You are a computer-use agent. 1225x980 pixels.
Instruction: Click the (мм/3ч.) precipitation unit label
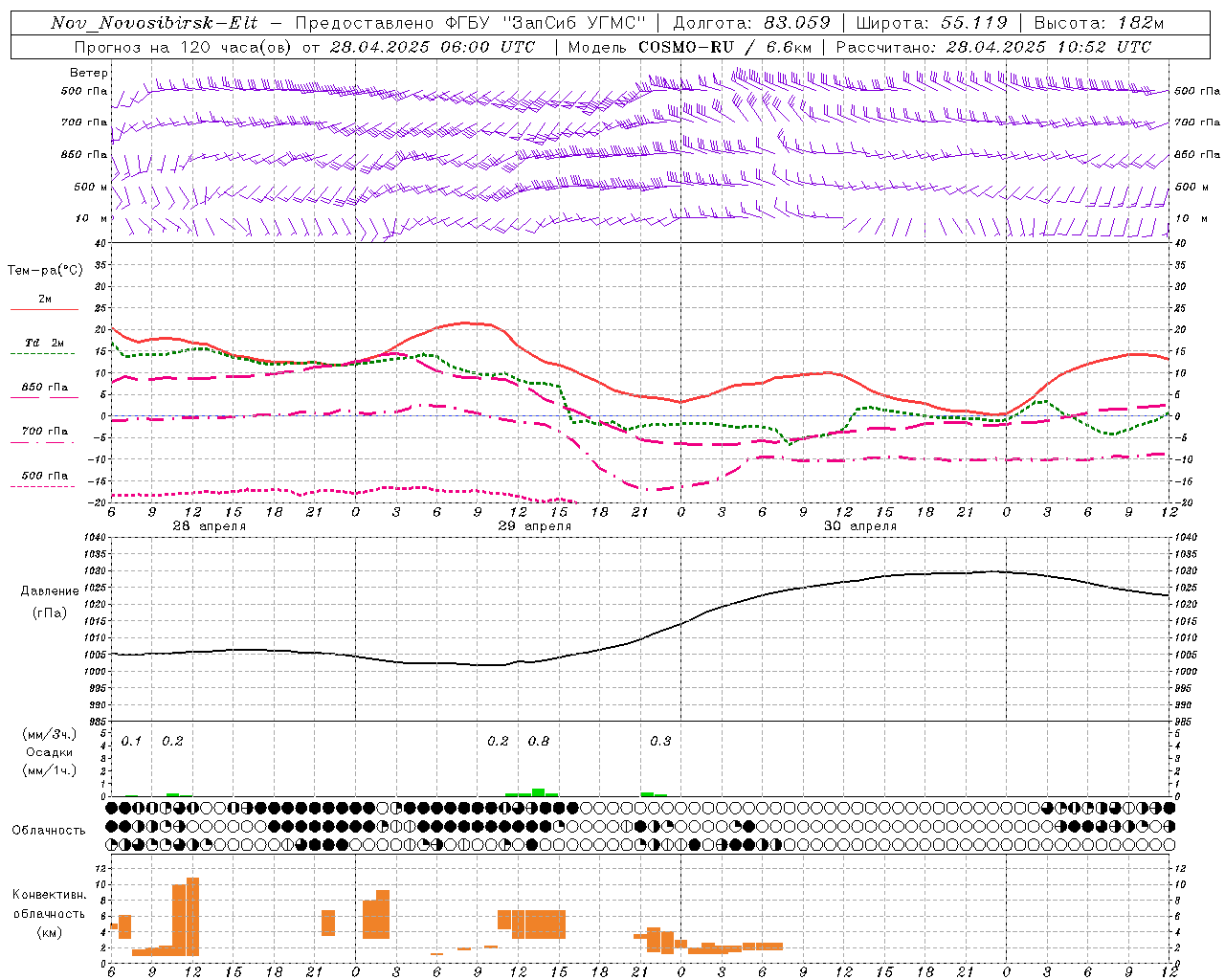(x=49, y=735)
